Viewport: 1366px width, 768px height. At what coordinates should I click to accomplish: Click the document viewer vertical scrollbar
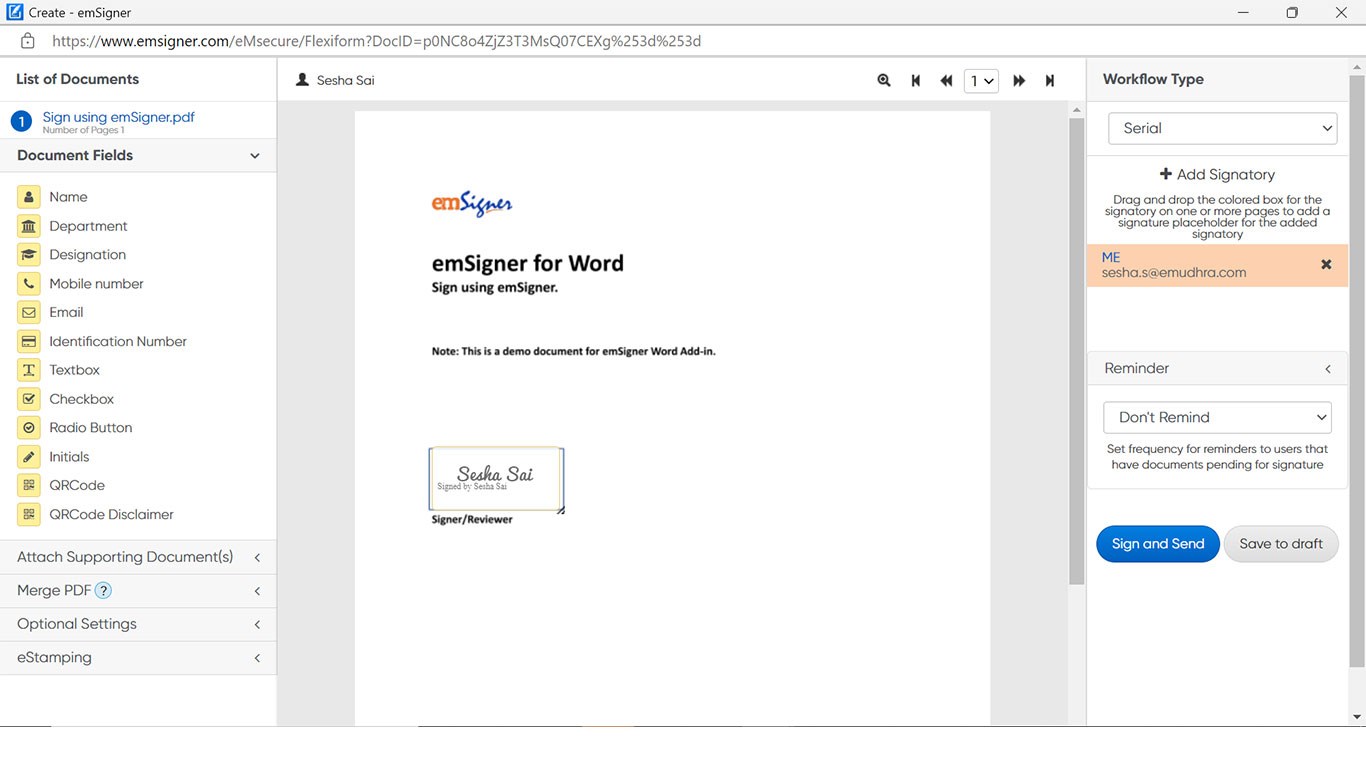[1077, 352]
